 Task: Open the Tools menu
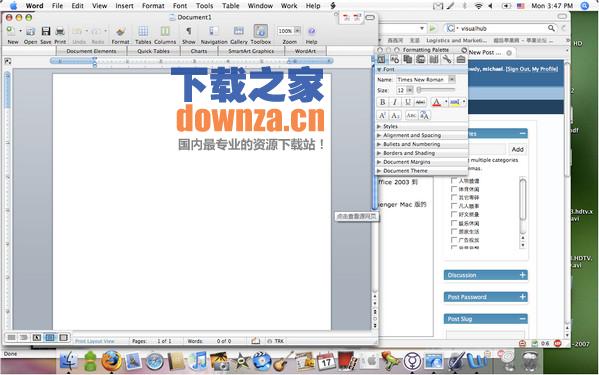pos(204,6)
